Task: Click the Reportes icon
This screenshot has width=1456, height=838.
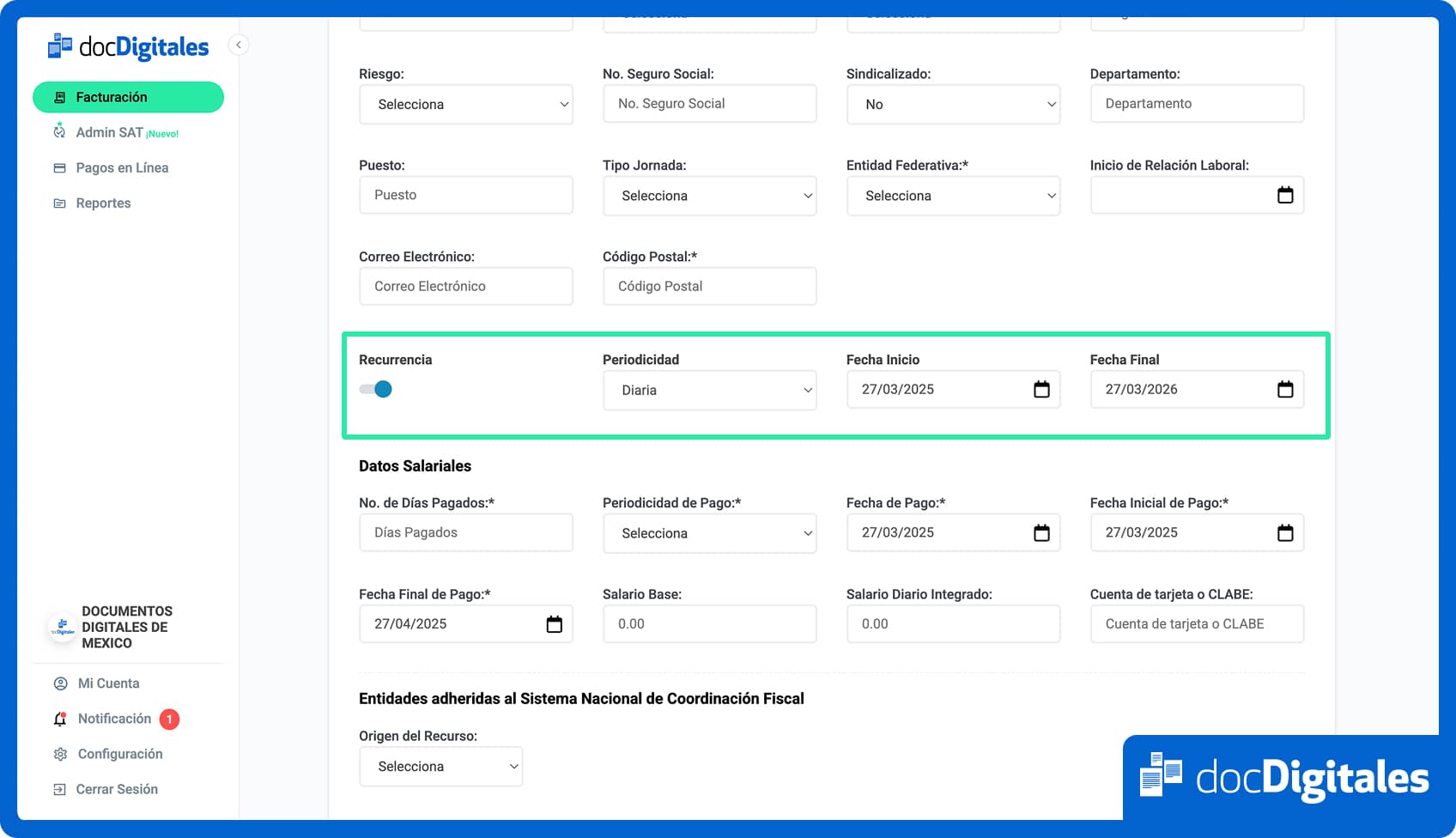Action: [59, 203]
